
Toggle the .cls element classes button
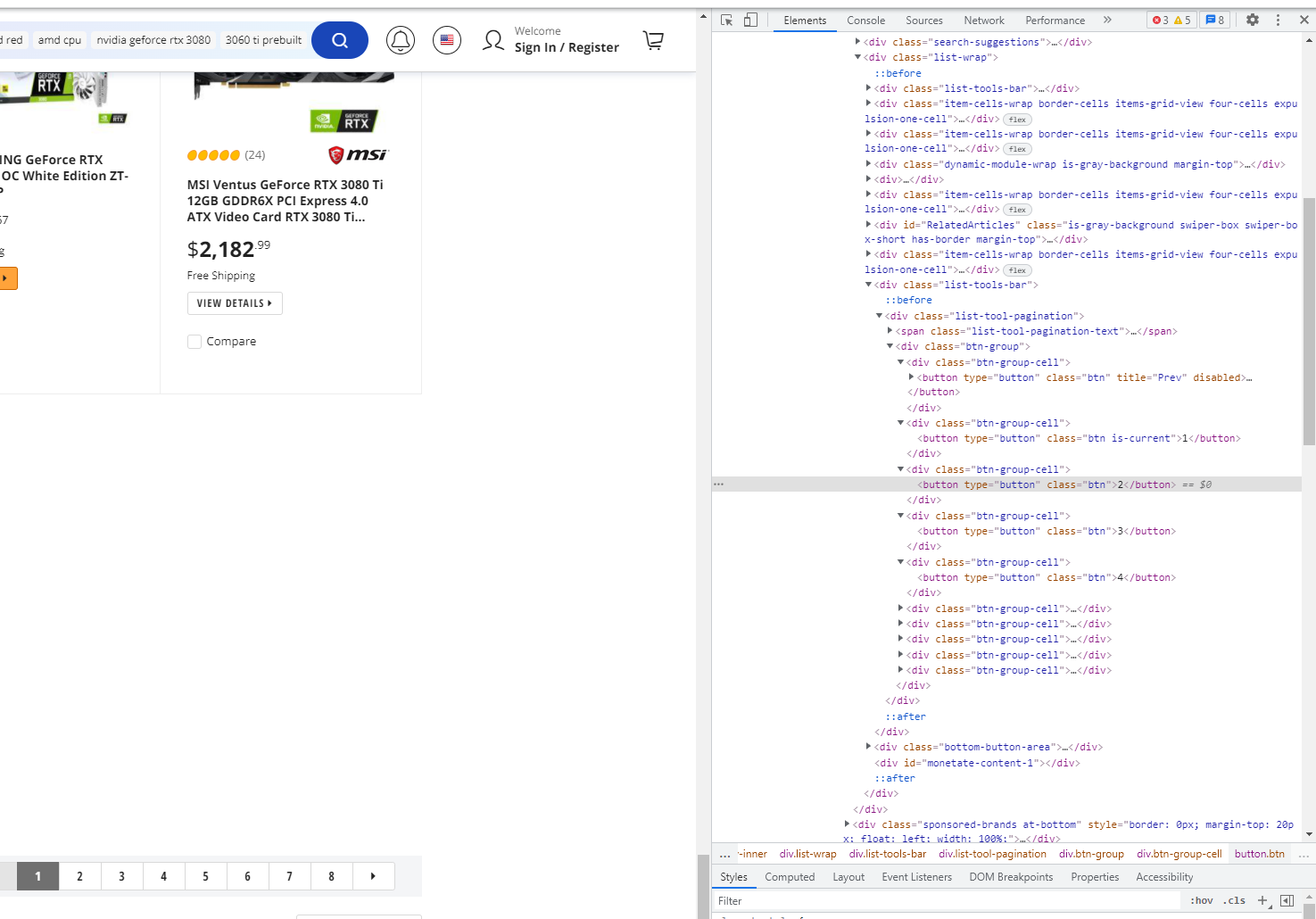(1235, 901)
